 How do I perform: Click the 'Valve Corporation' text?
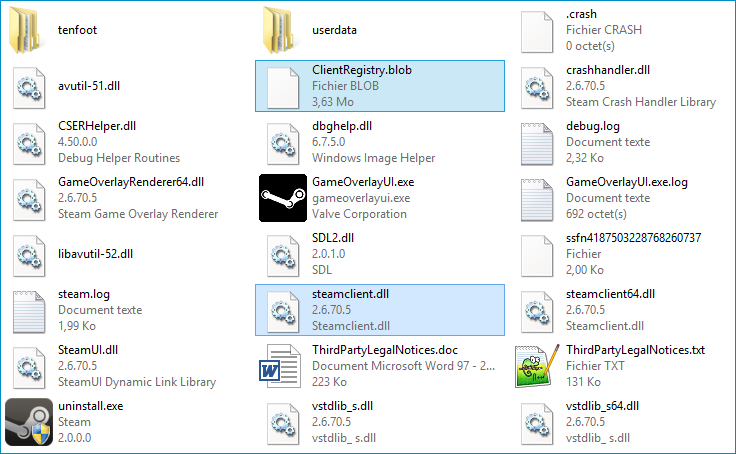359,214
